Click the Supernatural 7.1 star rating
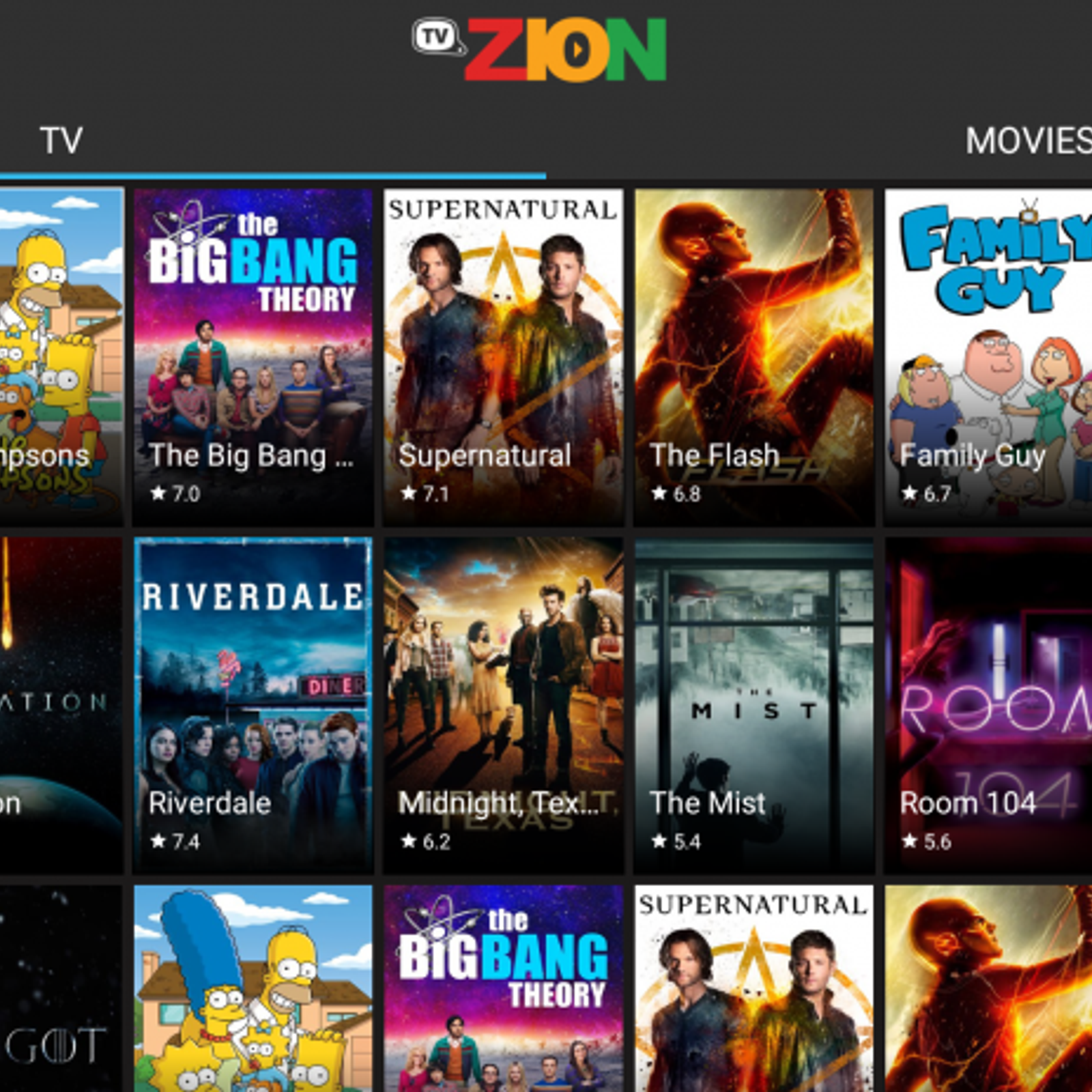This screenshot has height=1092, width=1092. pyautogui.click(x=425, y=493)
